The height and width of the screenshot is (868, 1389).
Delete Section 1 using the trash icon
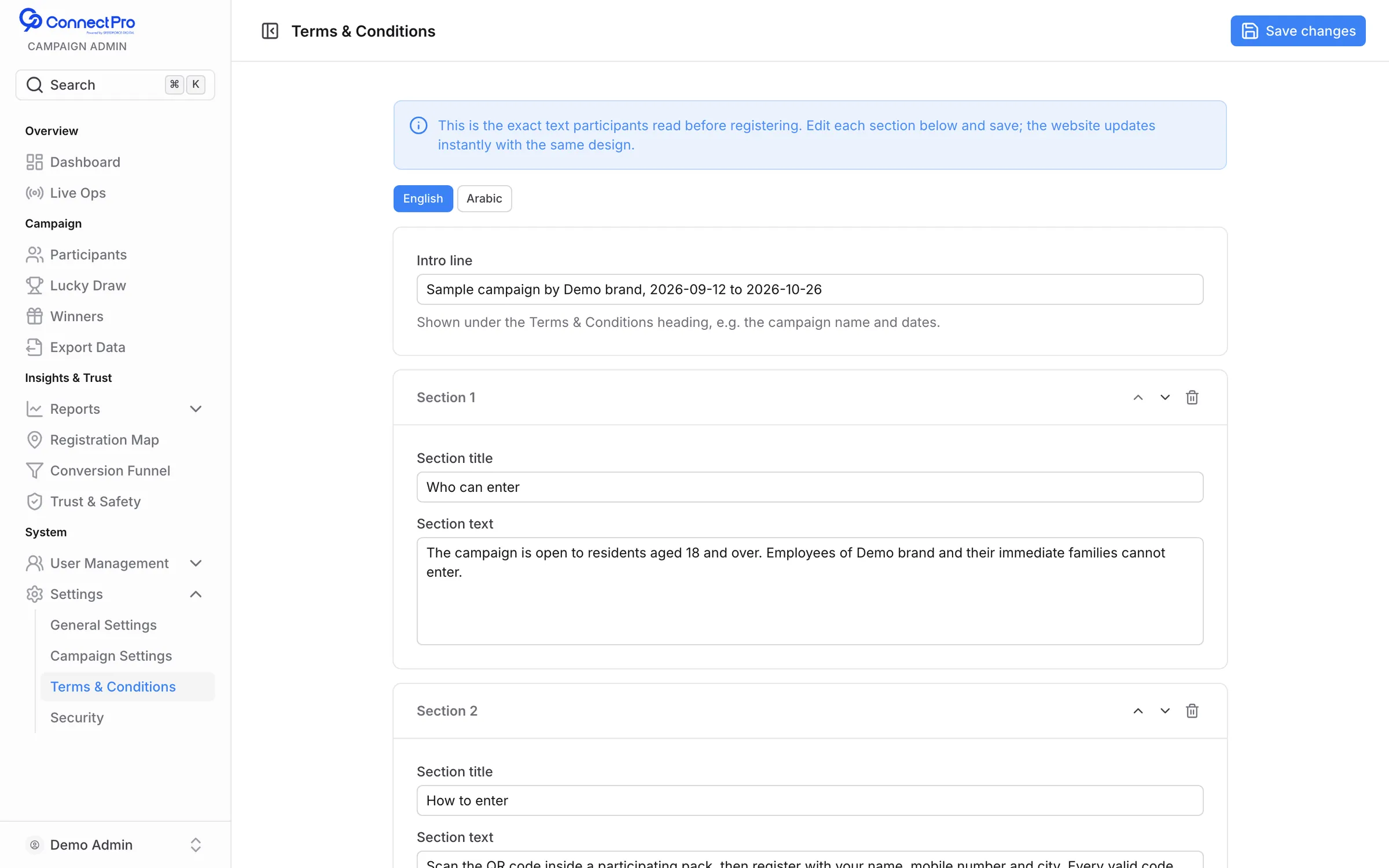click(x=1192, y=398)
